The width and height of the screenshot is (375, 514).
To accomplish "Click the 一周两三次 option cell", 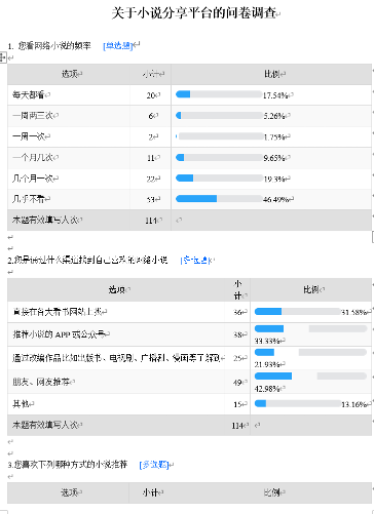I will (x=68, y=116).
